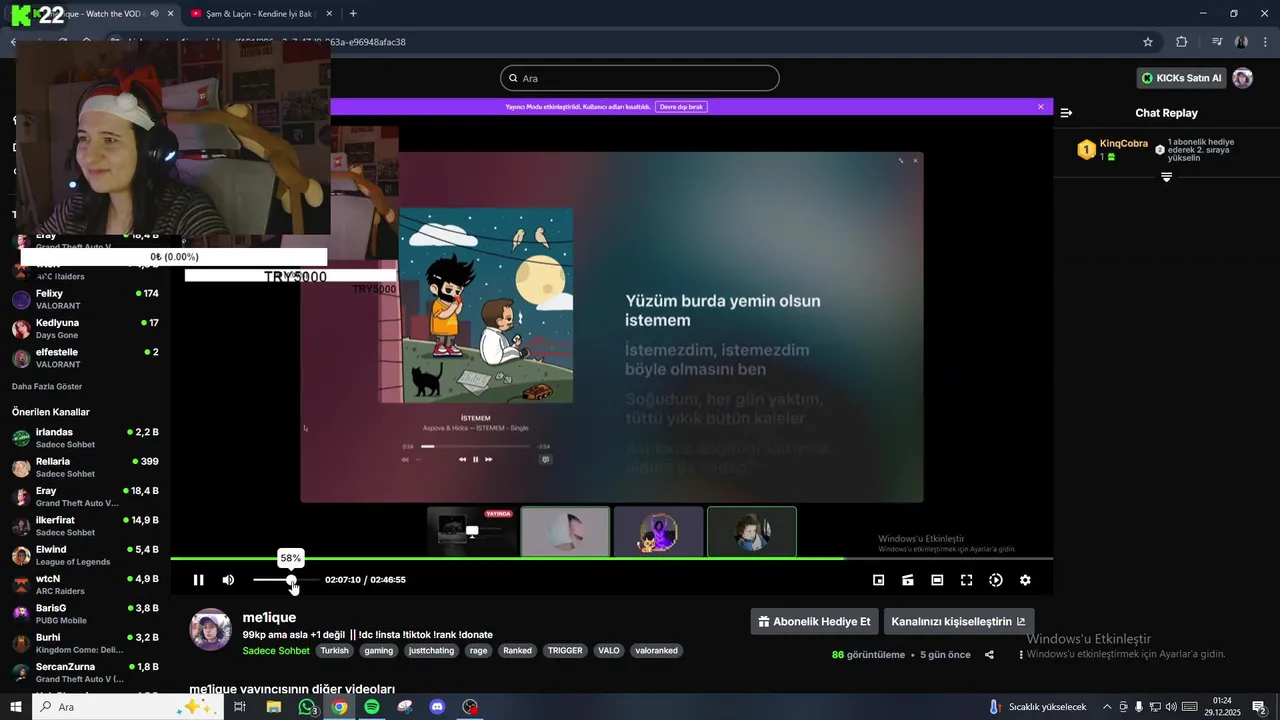Image resolution: width=1280 pixels, height=720 pixels.
Task: Mute the Kick VOD browser tab audio
Action: 154,14
